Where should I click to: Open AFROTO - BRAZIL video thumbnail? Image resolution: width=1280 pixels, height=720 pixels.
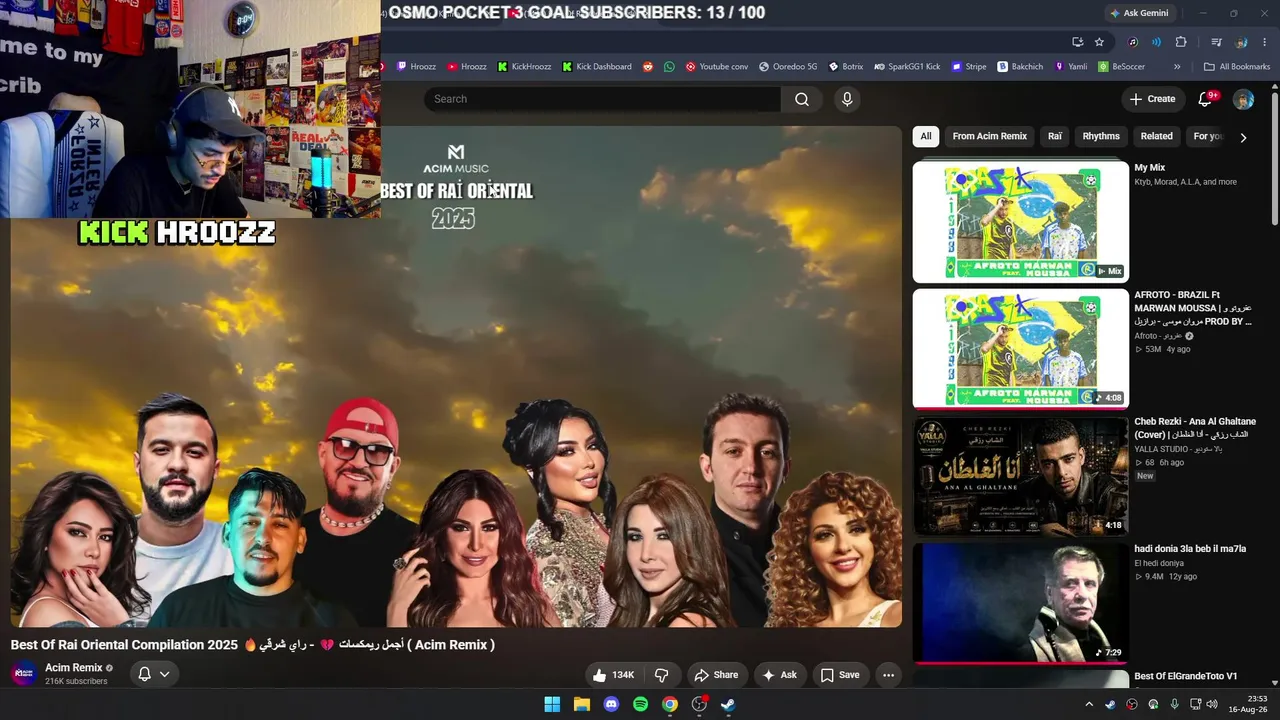[x=1021, y=349]
